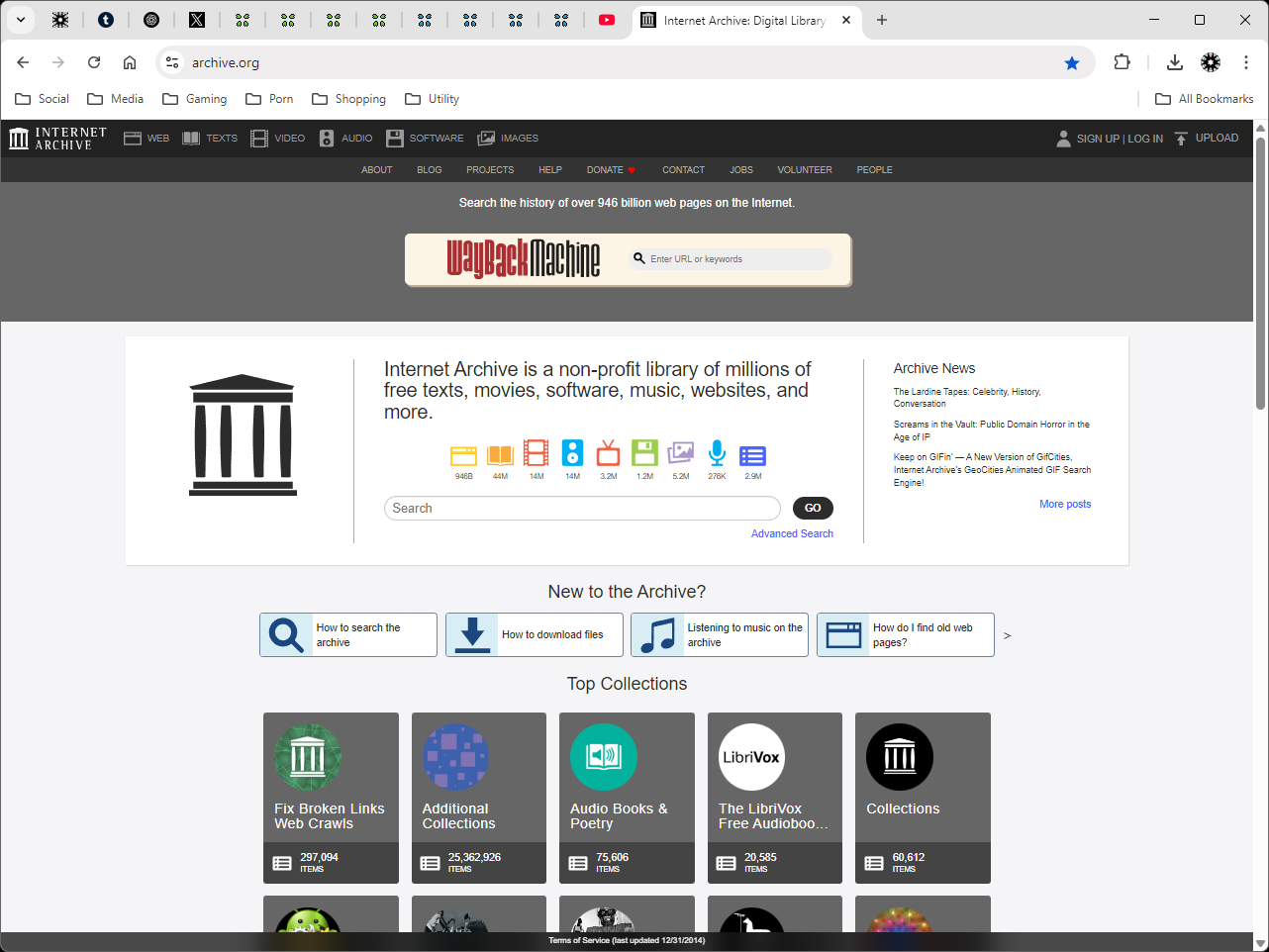Open the Advanced Search link

click(x=792, y=533)
